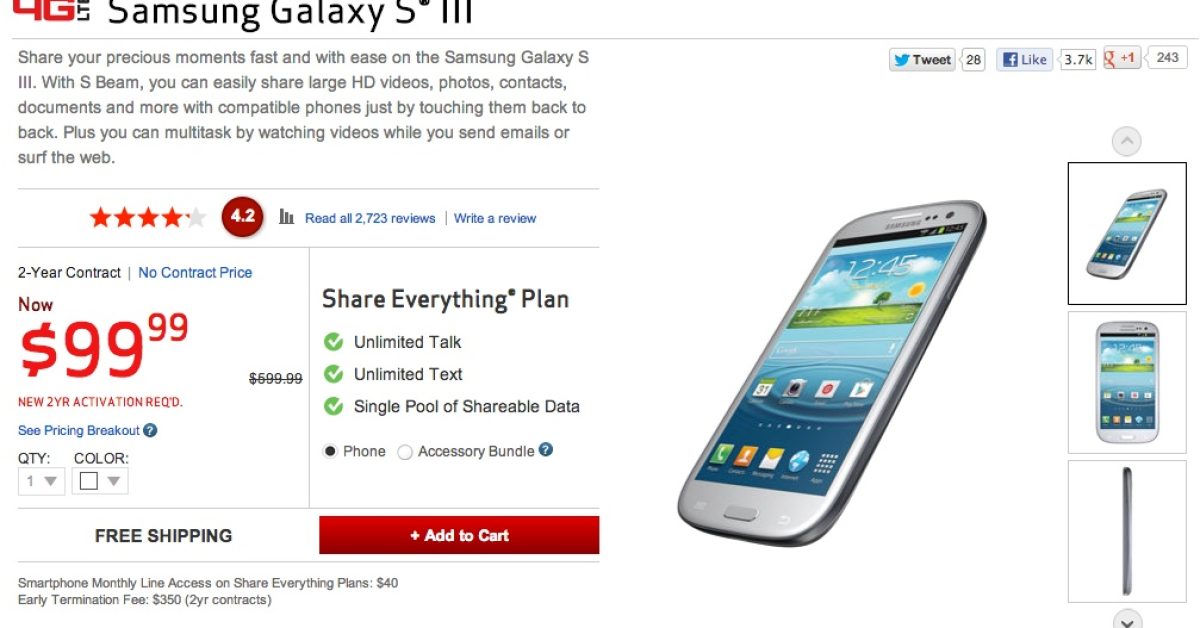
Task: Click the help icon beside See Pricing Breakout
Action: [150, 430]
